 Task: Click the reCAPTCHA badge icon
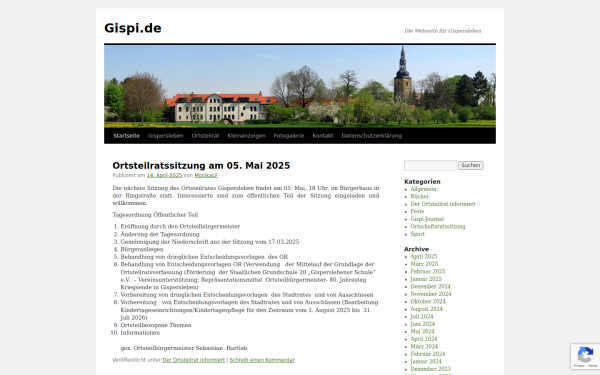pyautogui.click(x=585, y=356)
